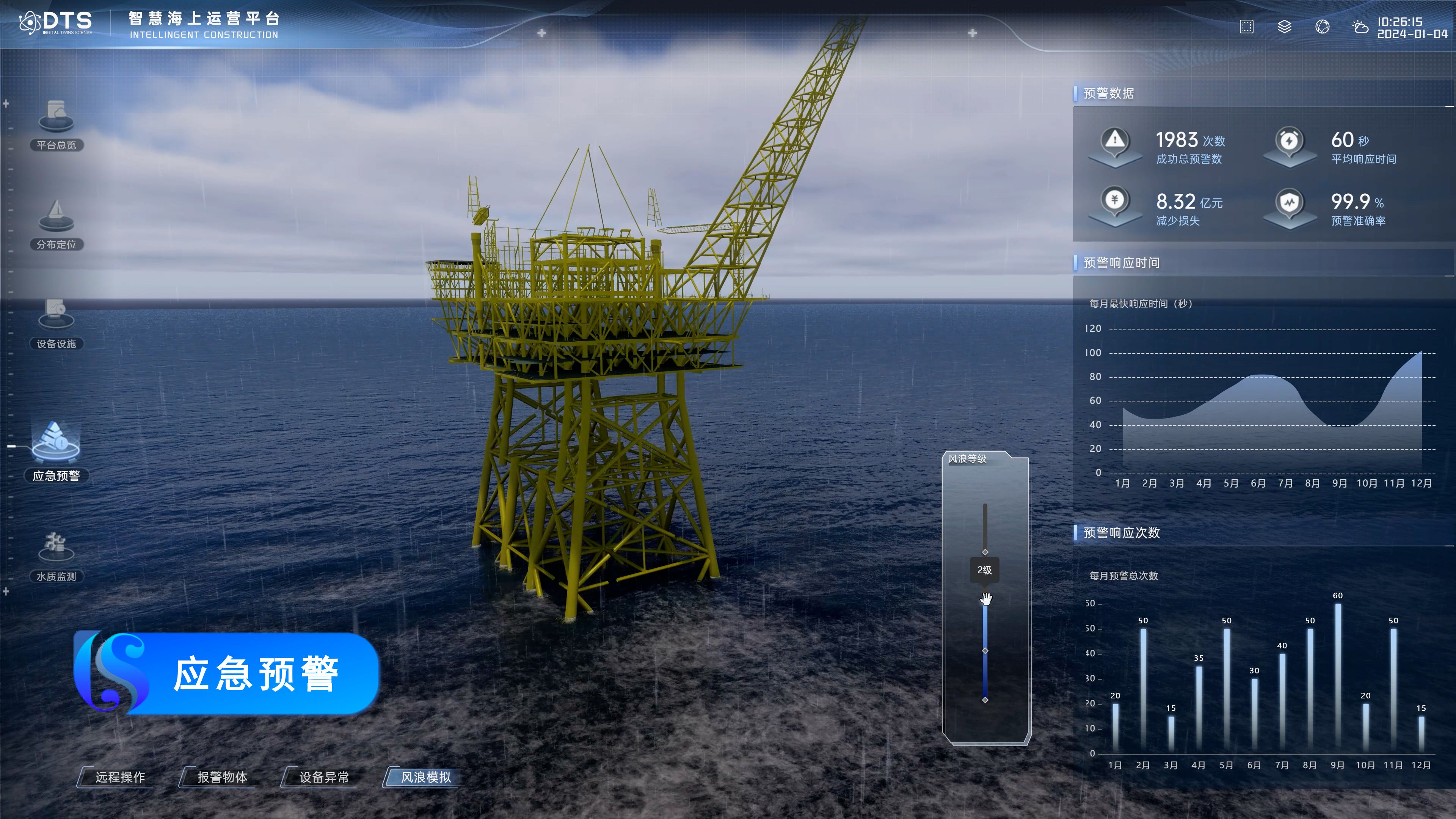Click the 水质监测 label button
The height and width of the screenshot is (819, 1456).
56,576
